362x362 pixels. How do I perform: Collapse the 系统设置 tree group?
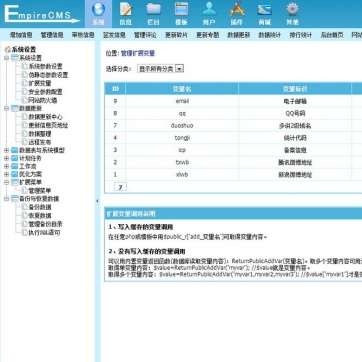click(x=6, y=58)
